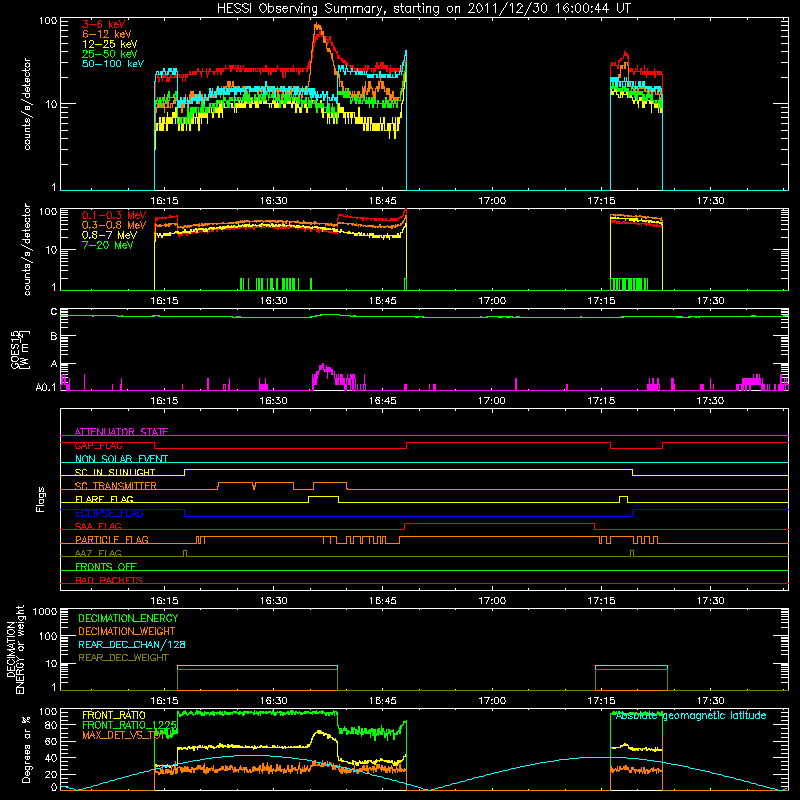Select the ECLIPSE_FLAG label
Image resolution: width=800 pixels, height=800 pixels.
point(109,513)
